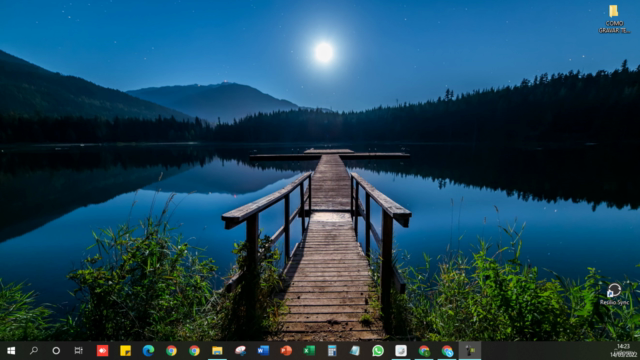The height and width of the screenshot is (360, 640).
Task: Launch Cortana from the circle icon
Action: [56, 351]
